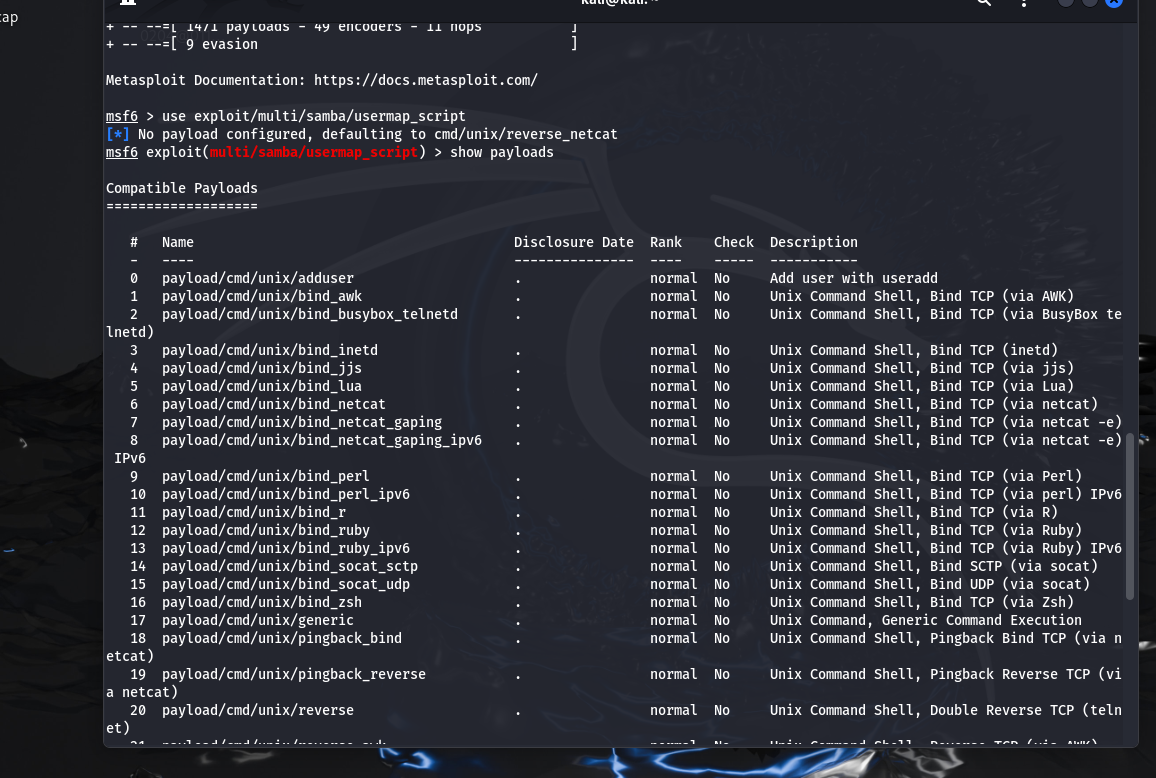This screenshot has width=1156, height=778.
Task: Click 'payload/cmd/unix/bind_busybox_telnetd' row name
Action: tap(310, 314)
